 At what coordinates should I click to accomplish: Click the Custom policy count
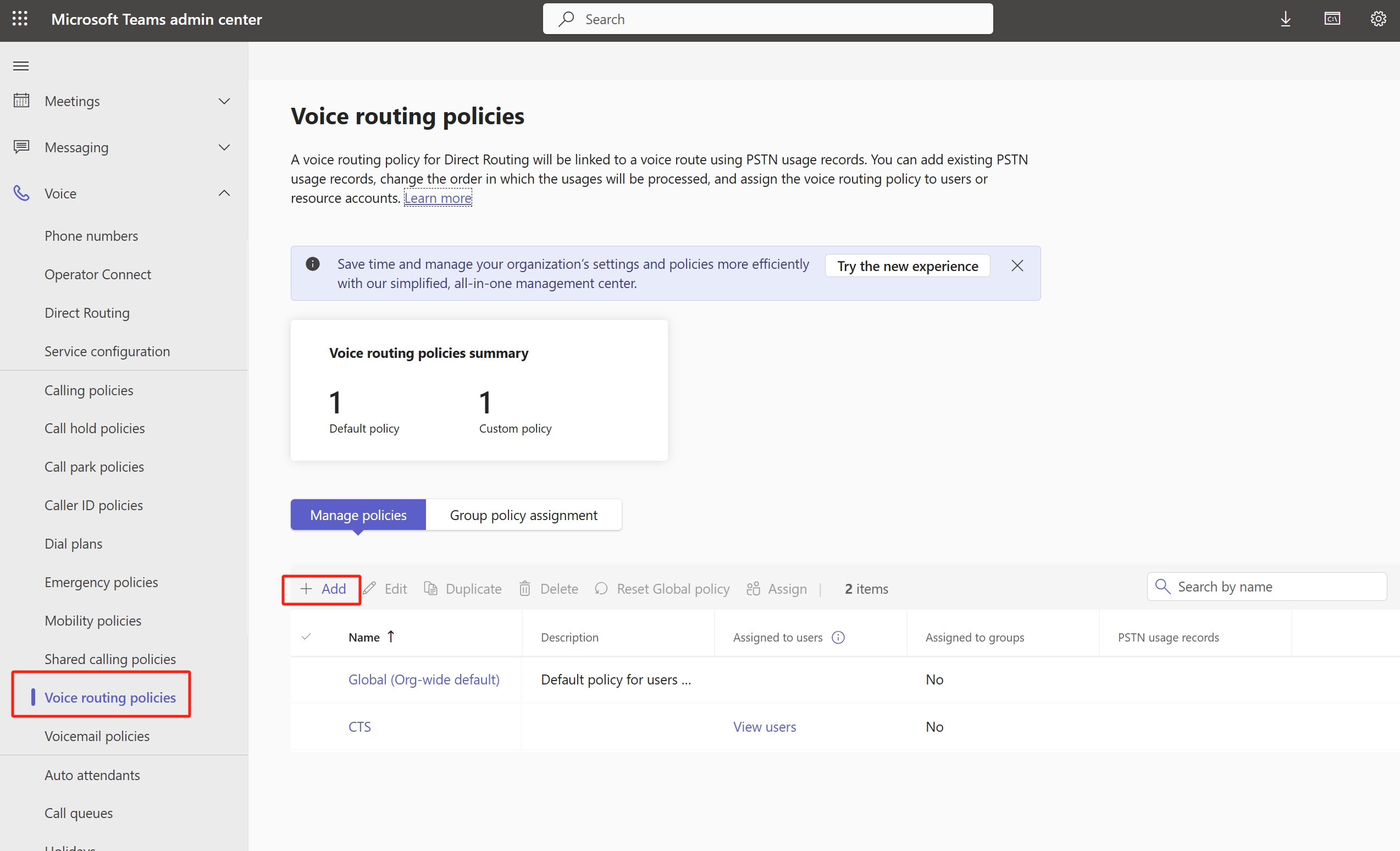pos(485,402)
